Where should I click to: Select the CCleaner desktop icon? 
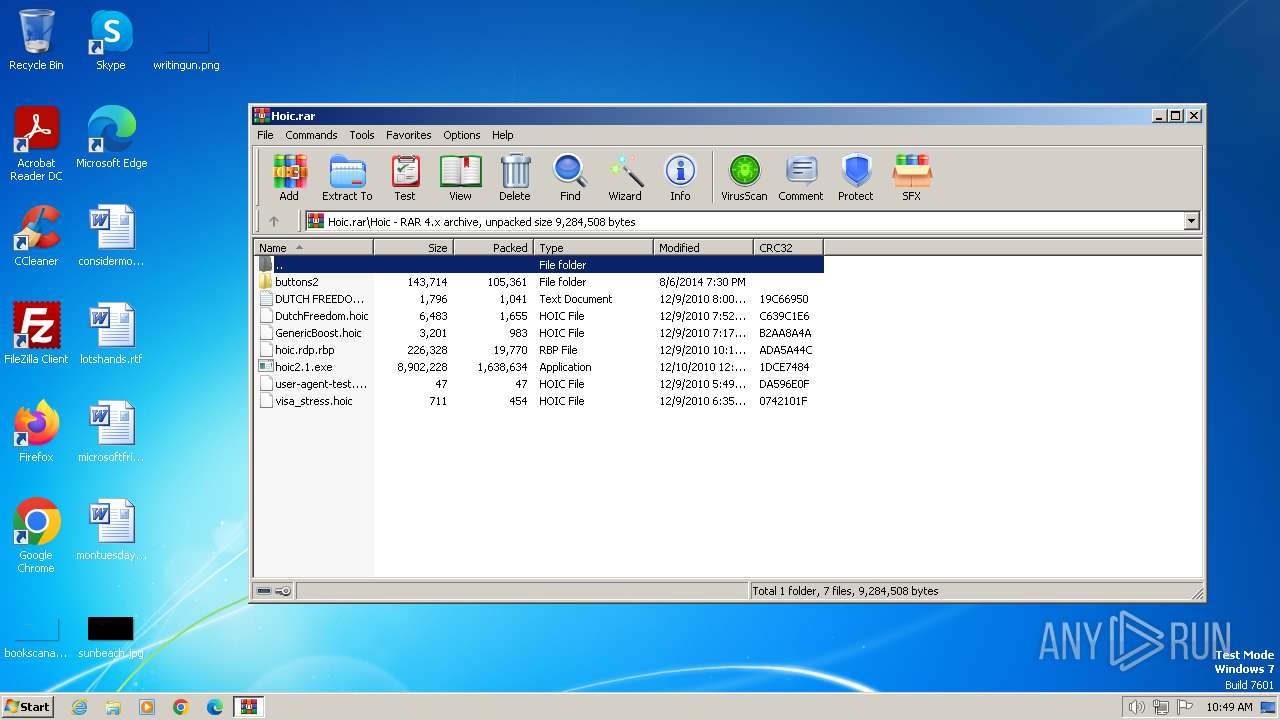(x=36, y=236)
